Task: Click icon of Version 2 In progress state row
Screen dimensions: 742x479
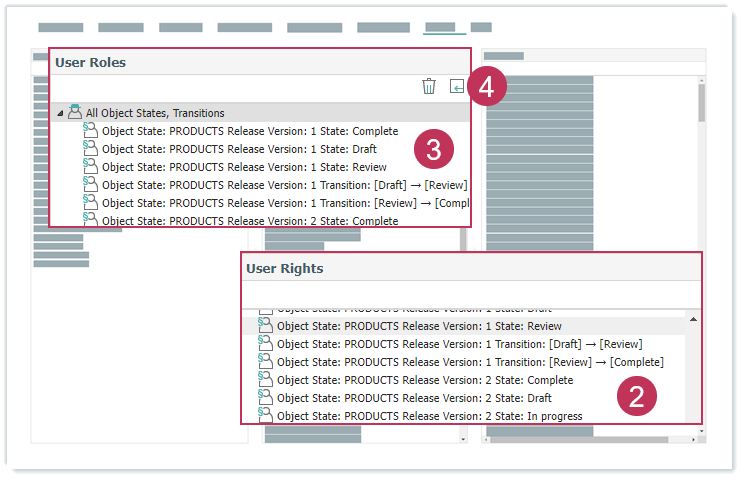Action: tap(265, 415)
